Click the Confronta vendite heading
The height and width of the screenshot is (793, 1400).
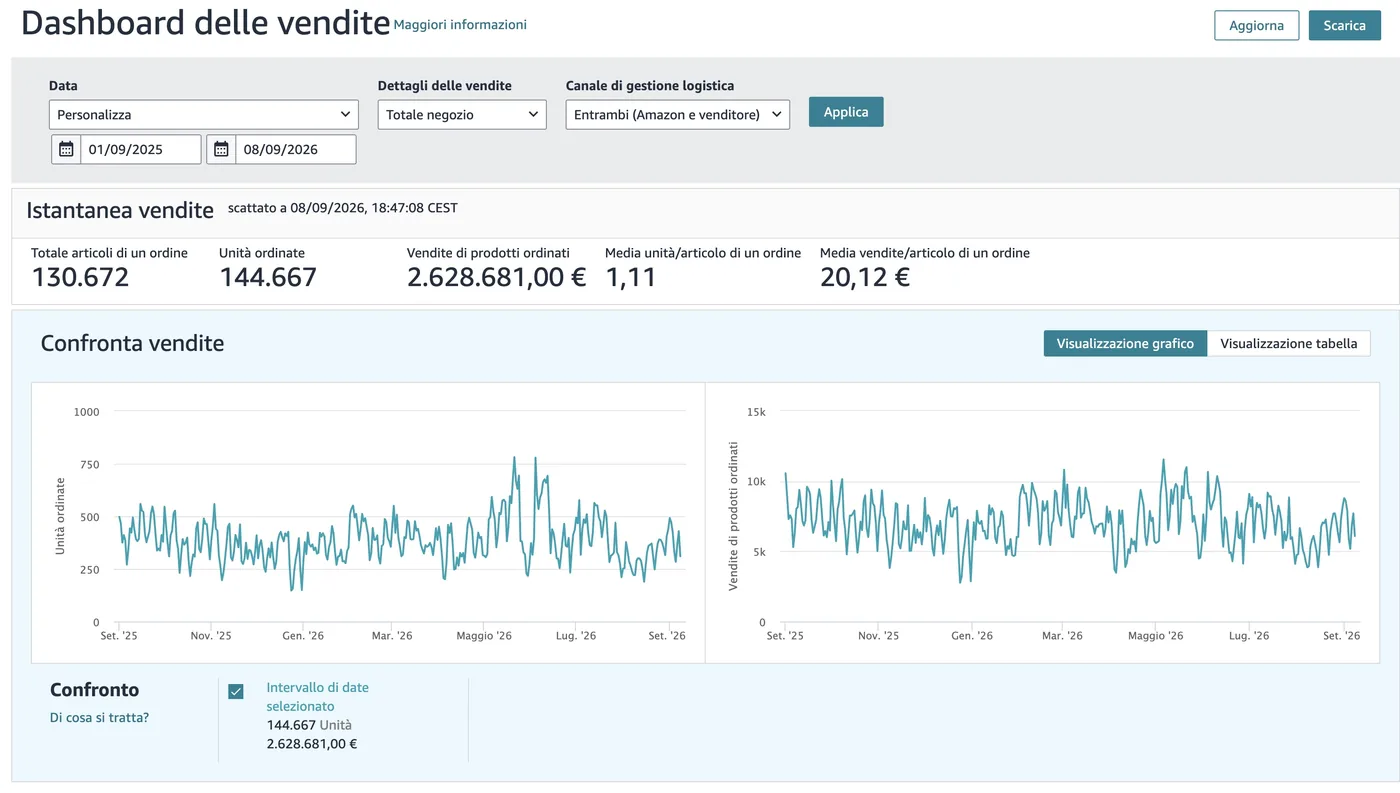click(x=132, y=343)
